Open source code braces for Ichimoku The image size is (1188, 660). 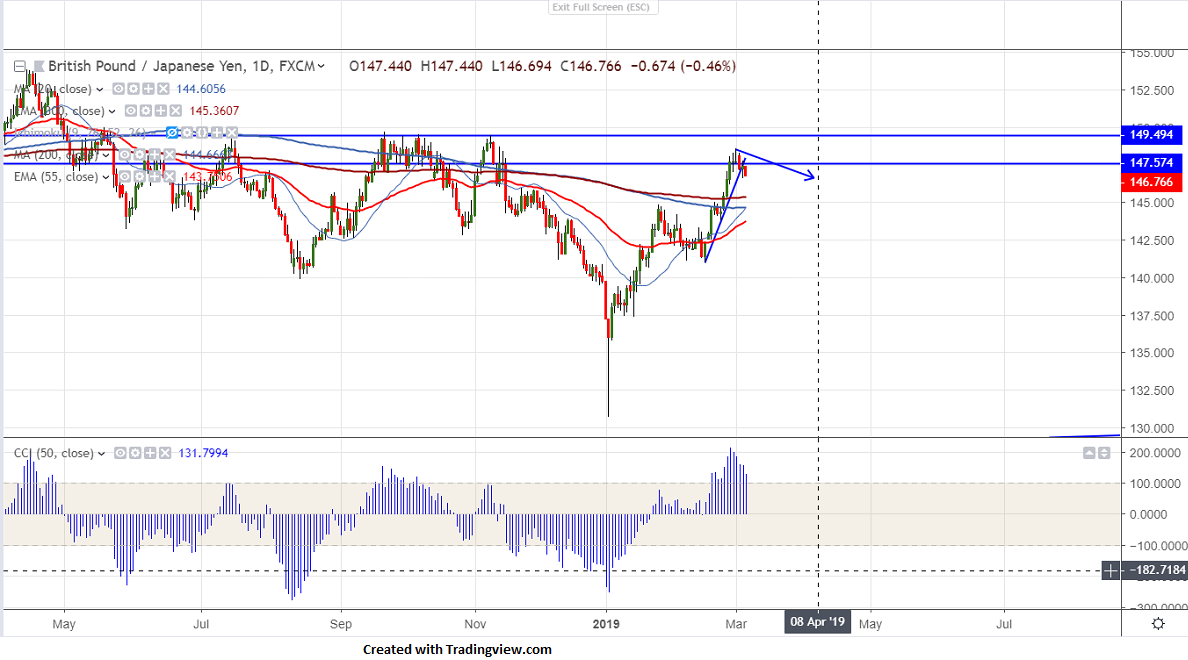(x=202, y=133)
